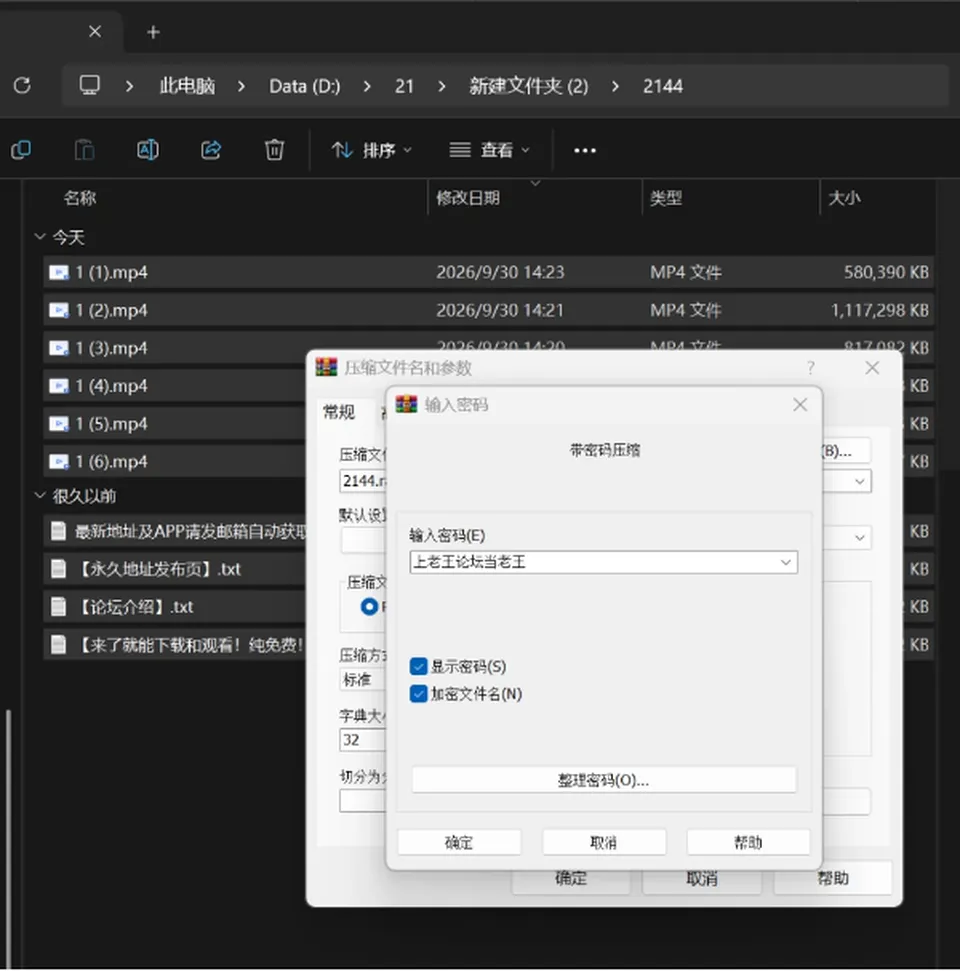Collapse the 很久以前 file group
Image resolution: width=960 pixels, height=971 pixels.
click(40, 495)
